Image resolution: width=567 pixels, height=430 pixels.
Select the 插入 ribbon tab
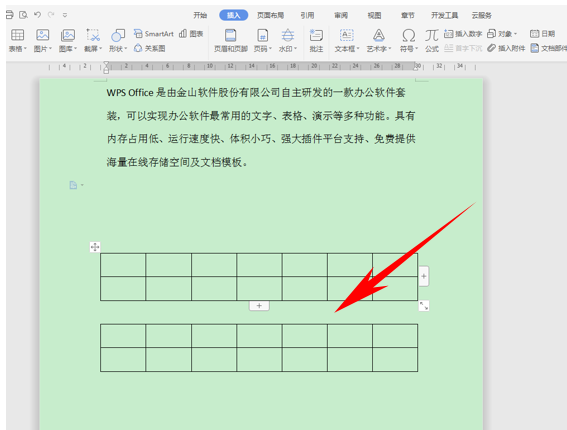click(x=234, y=15)
